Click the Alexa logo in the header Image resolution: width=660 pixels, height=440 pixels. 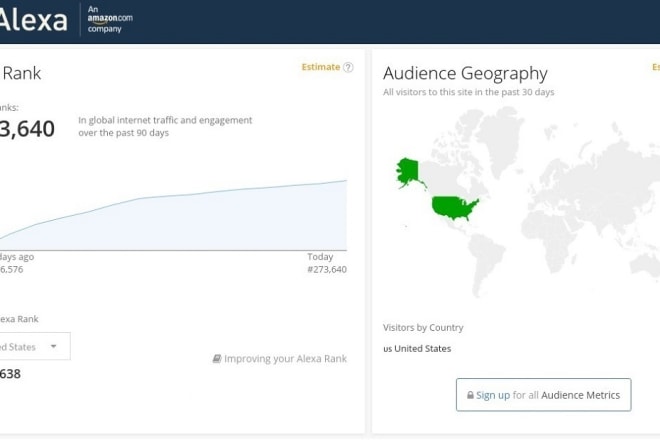point(34,20)
